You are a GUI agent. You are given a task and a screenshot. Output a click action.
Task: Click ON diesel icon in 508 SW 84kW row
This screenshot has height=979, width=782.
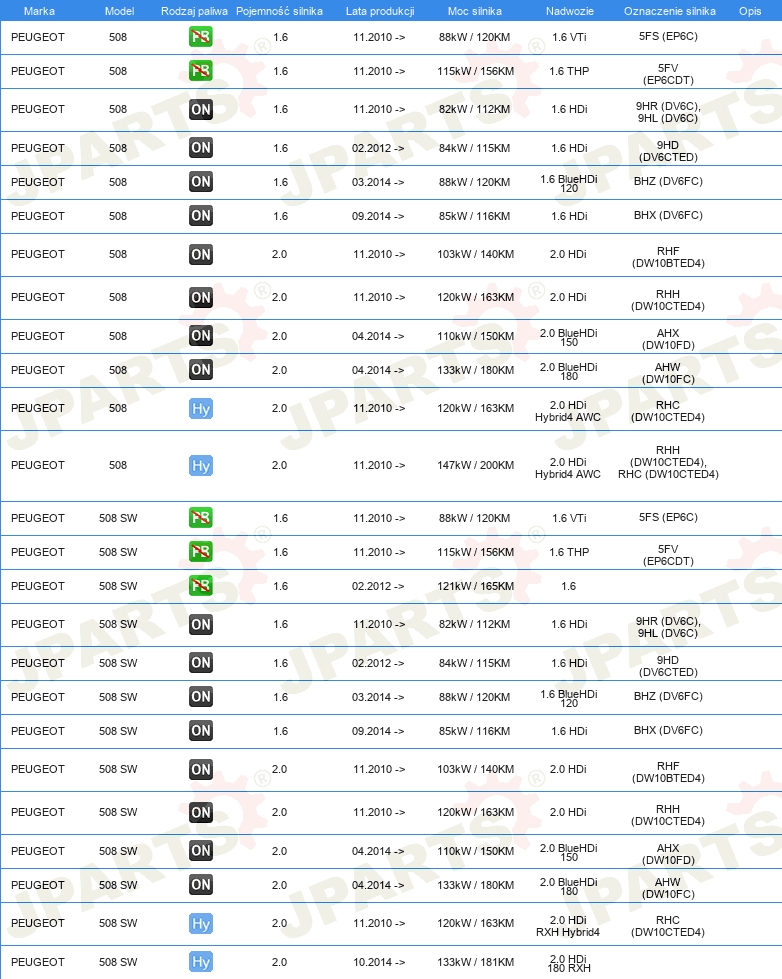coord(200,663)
